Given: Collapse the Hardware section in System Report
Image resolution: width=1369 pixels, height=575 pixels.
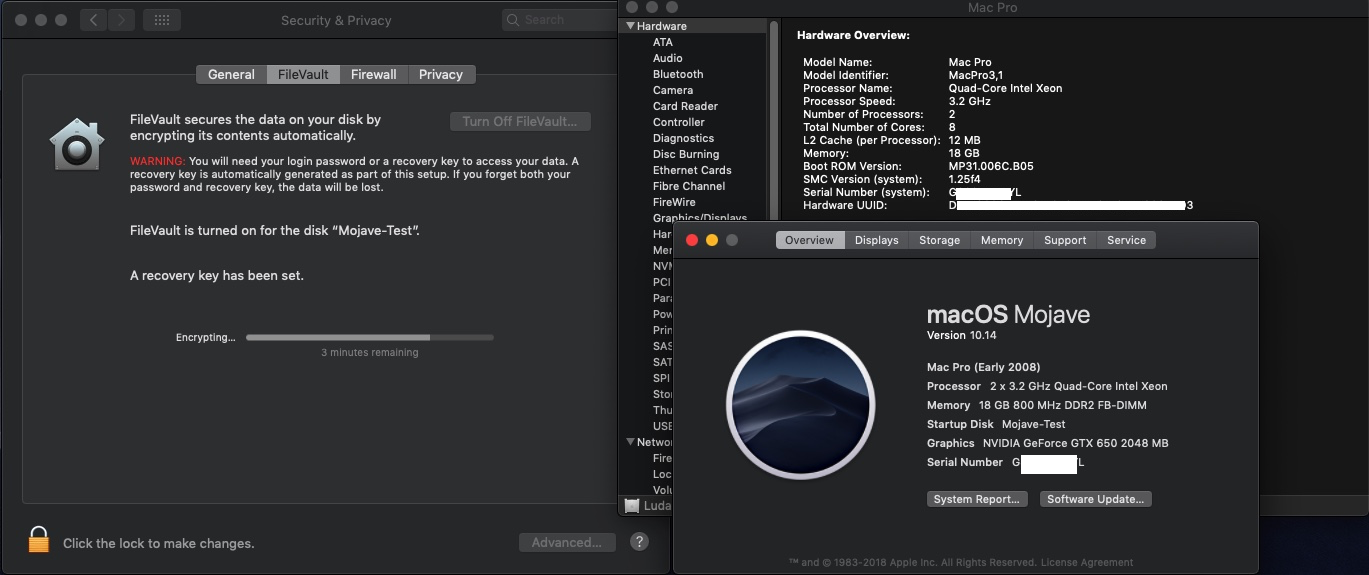Looking at the screenshot, I should point(630,26).
